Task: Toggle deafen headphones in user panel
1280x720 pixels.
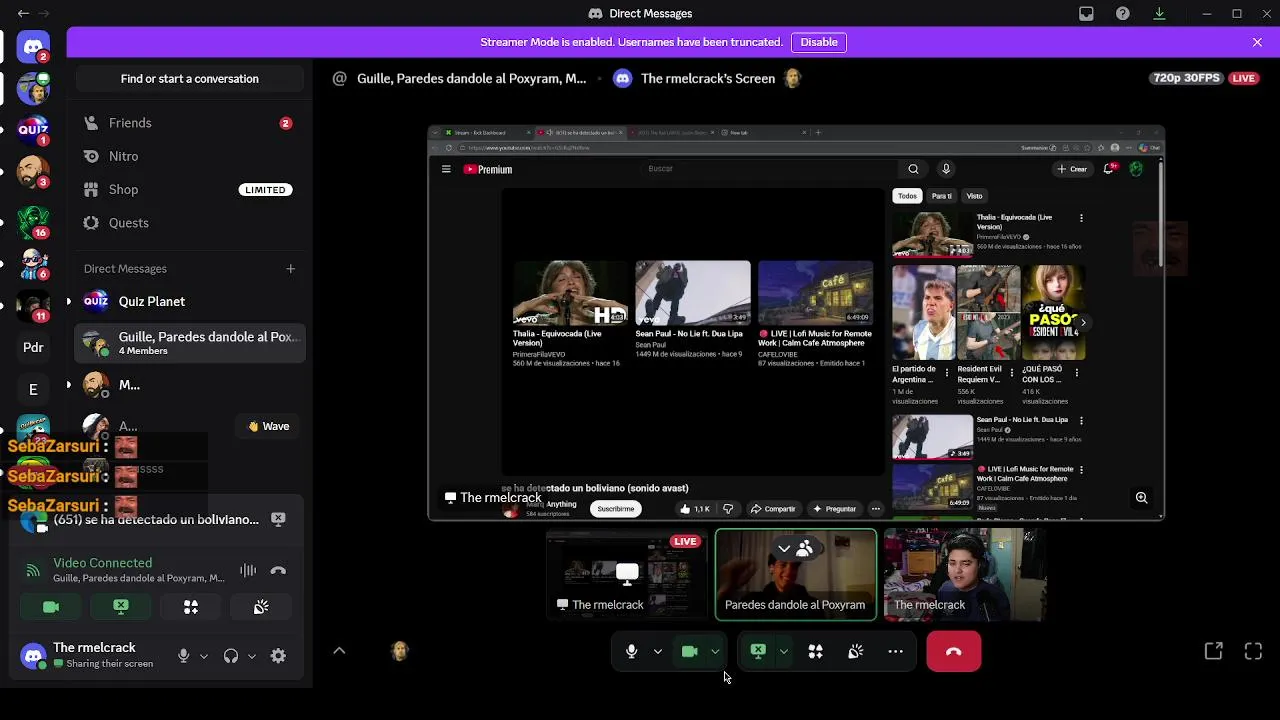Action: tap(231, 656)
